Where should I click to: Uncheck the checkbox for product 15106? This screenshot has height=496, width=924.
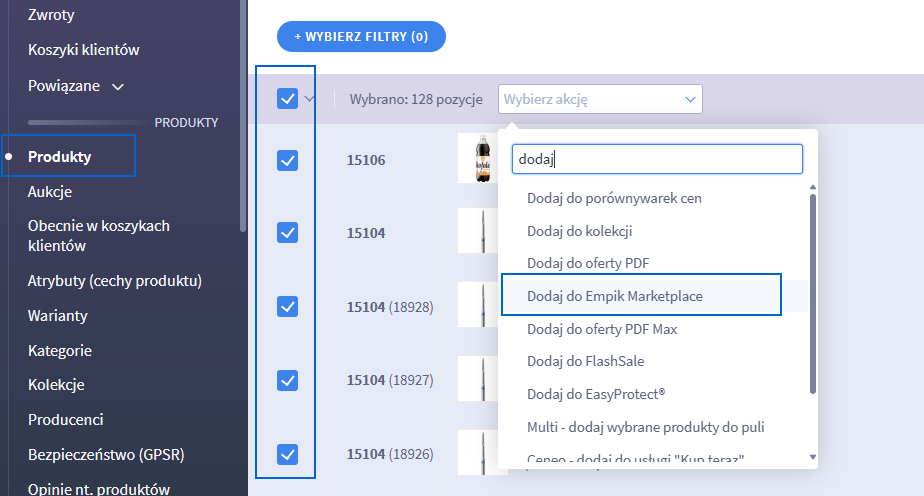point(287,160)
